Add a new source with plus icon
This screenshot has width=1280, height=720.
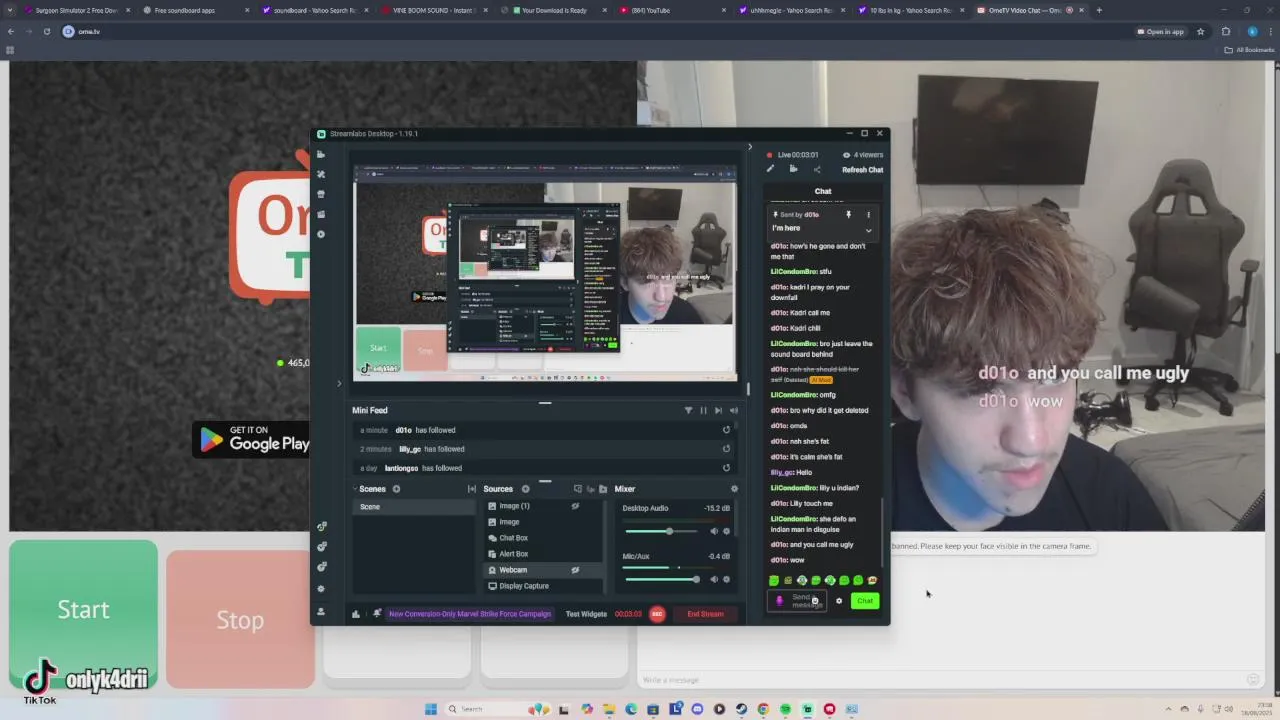(525, 489)
